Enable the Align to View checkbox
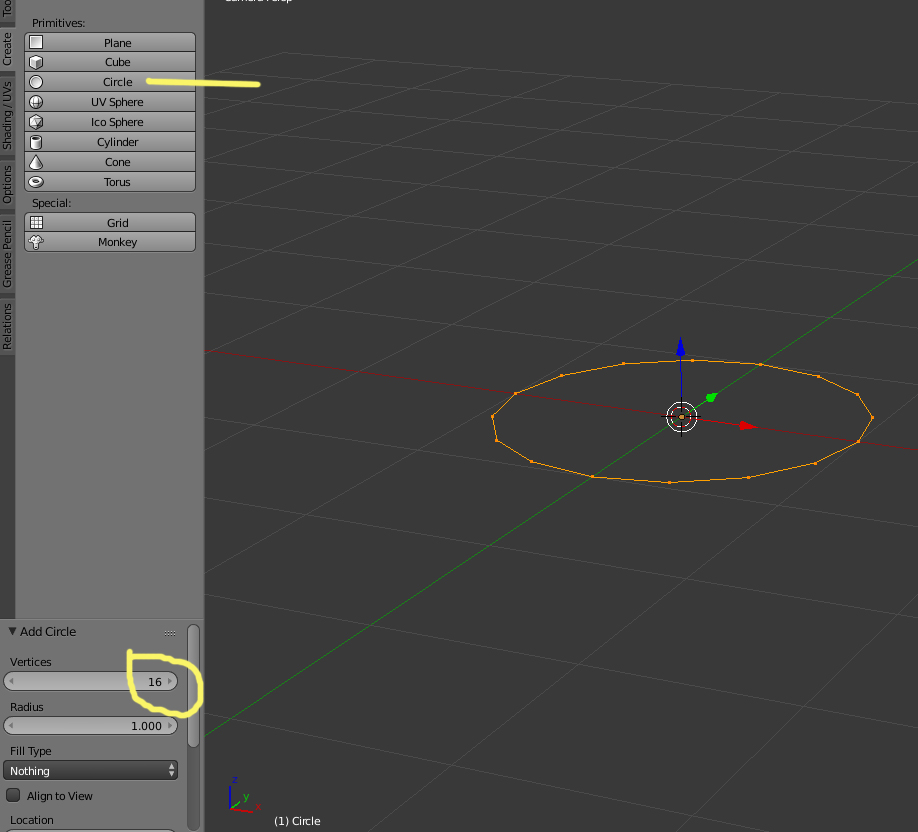This screenshot has height=832, width=918. coord(13,795)
